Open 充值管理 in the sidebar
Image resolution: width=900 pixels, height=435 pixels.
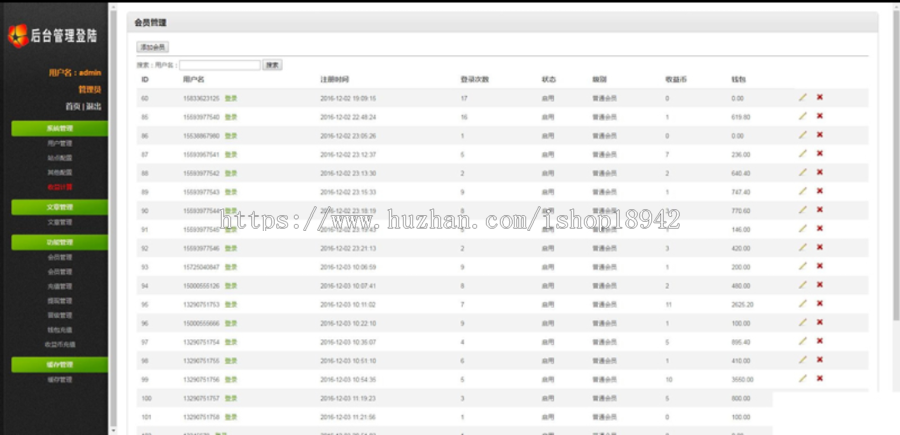tap(60, 286)
